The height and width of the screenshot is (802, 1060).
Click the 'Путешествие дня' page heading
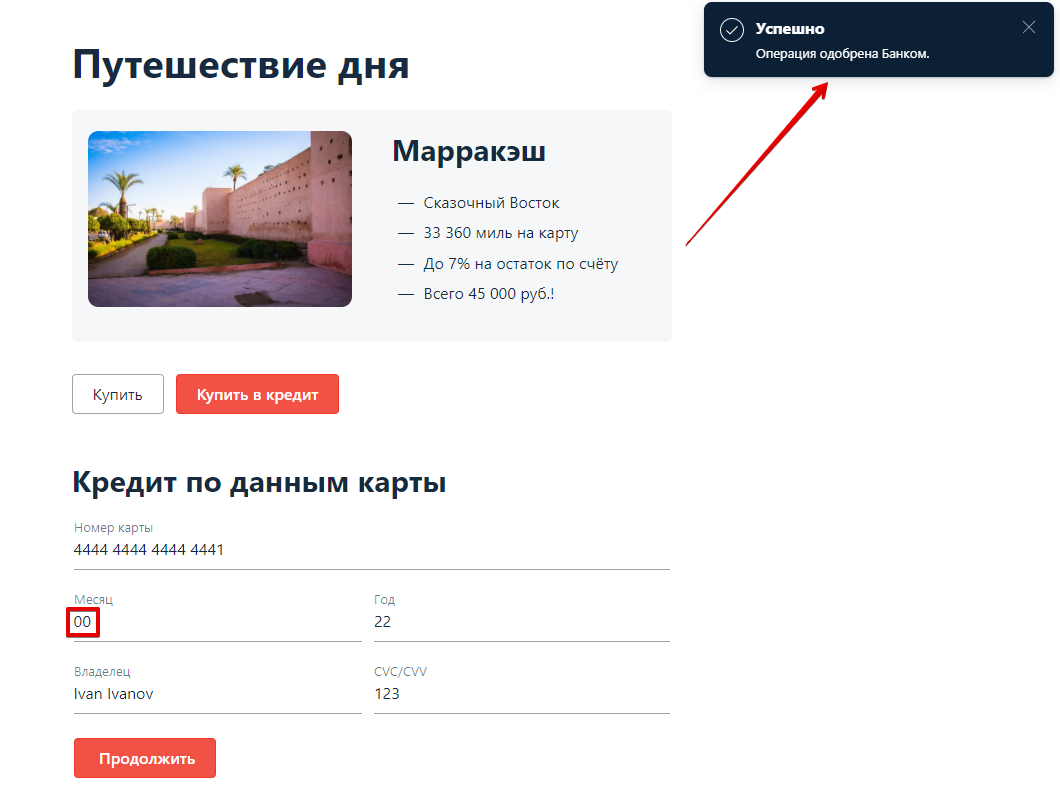coord(240,65)
